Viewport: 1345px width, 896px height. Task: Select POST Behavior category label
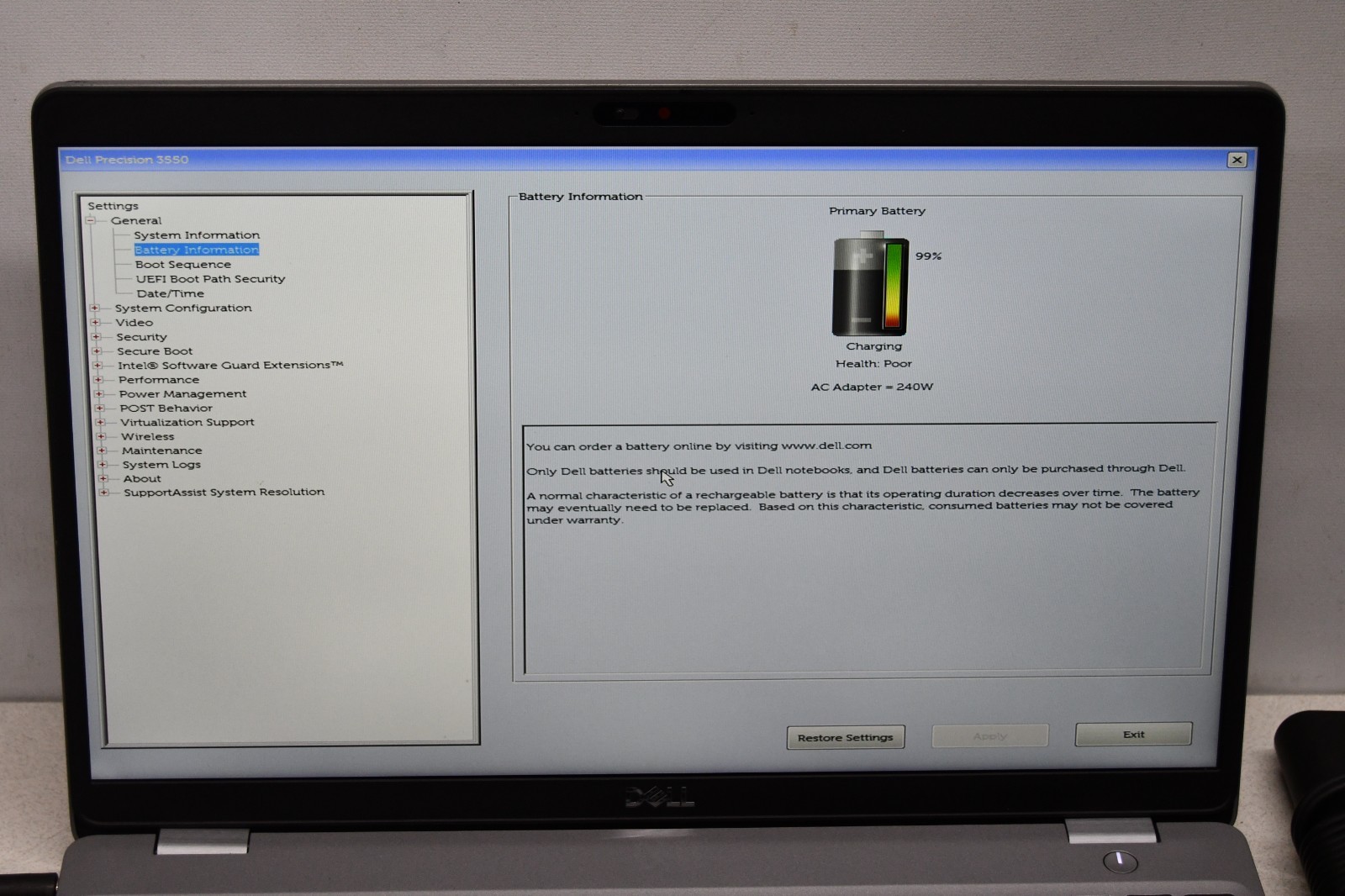pos(166,408)
